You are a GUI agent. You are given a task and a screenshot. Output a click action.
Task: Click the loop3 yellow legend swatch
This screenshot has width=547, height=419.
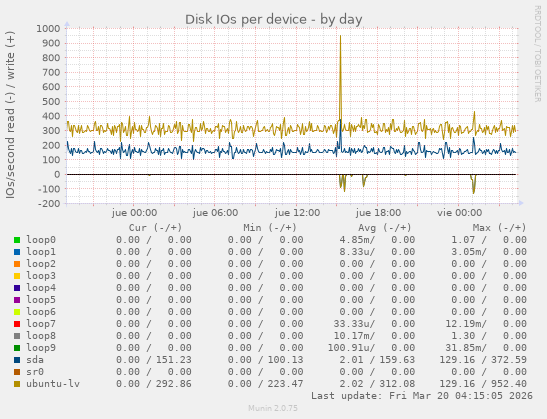[17, 276]
